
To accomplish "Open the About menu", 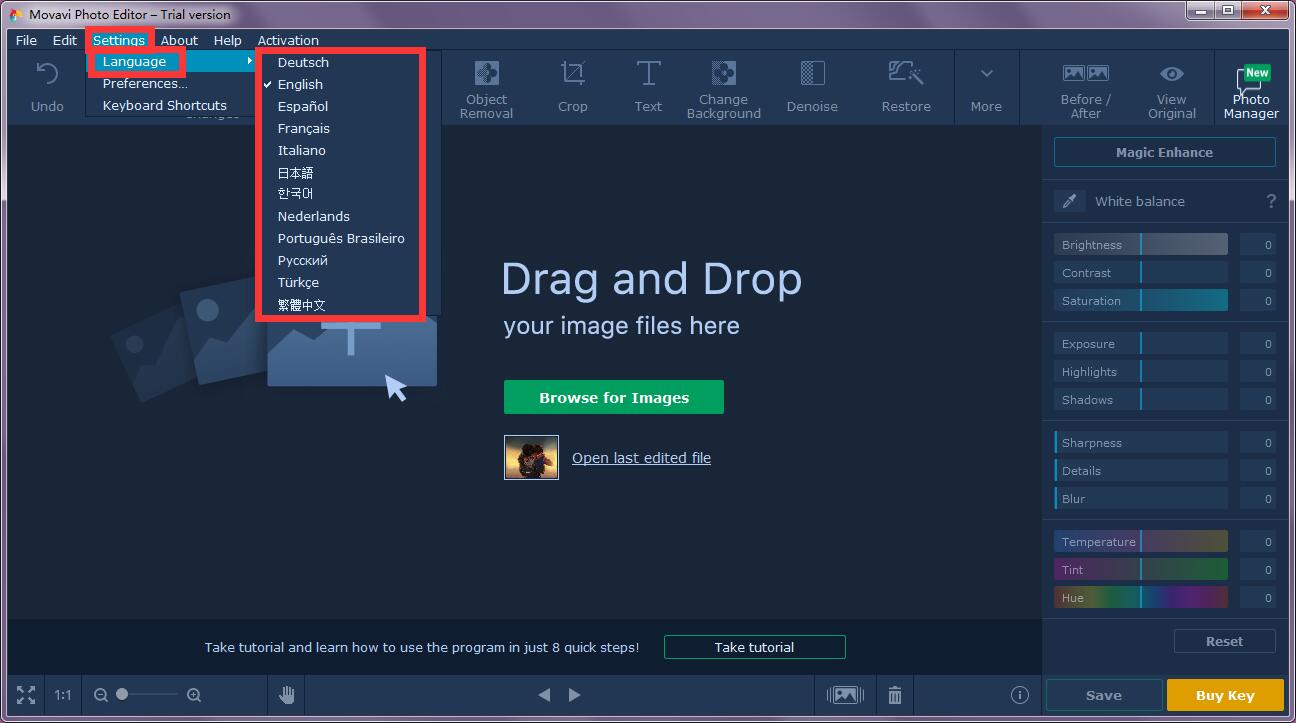I will [179, 40].
